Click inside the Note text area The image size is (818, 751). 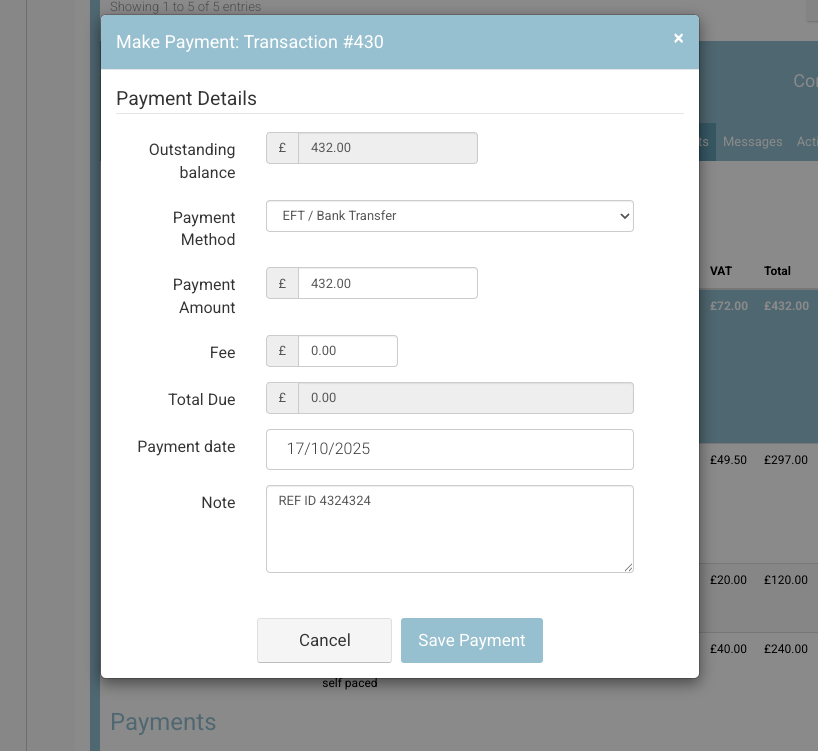449,529
